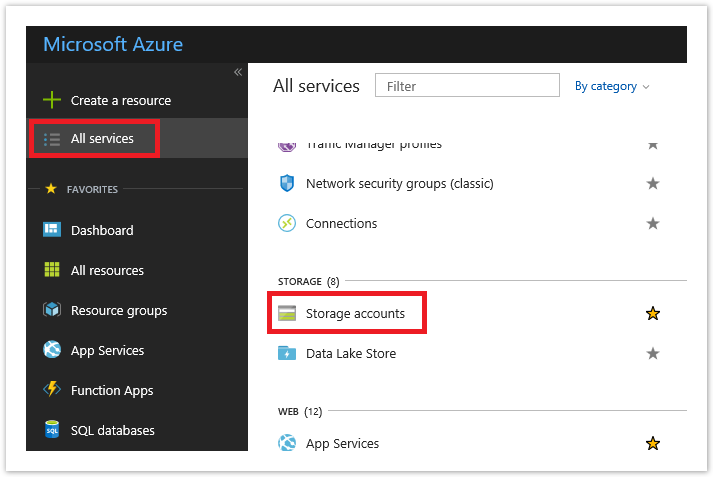Select All services in the sidebar
The height and width of the screenshot is (477, 713).
(102, 138)
